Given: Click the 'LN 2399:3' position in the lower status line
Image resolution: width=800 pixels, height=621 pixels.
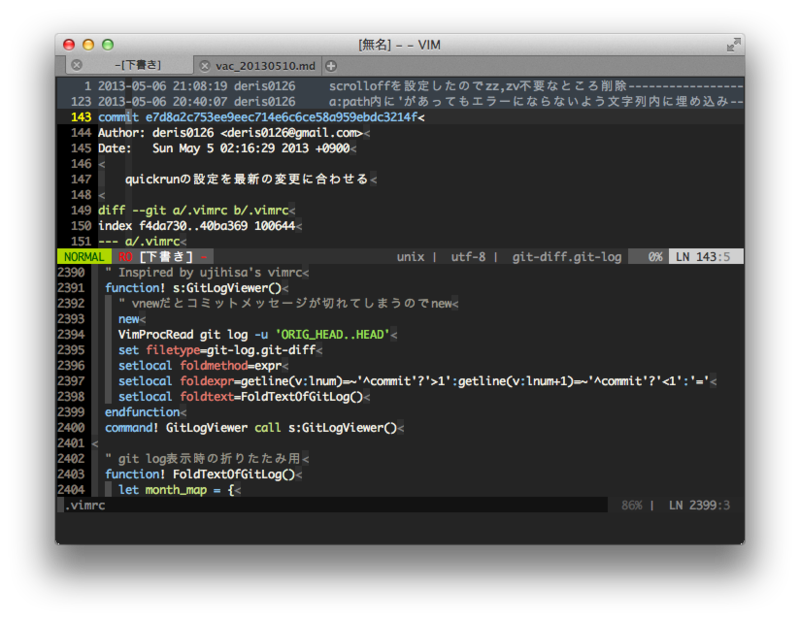Looking at the screenshot, I should click(x=699, y=505).
